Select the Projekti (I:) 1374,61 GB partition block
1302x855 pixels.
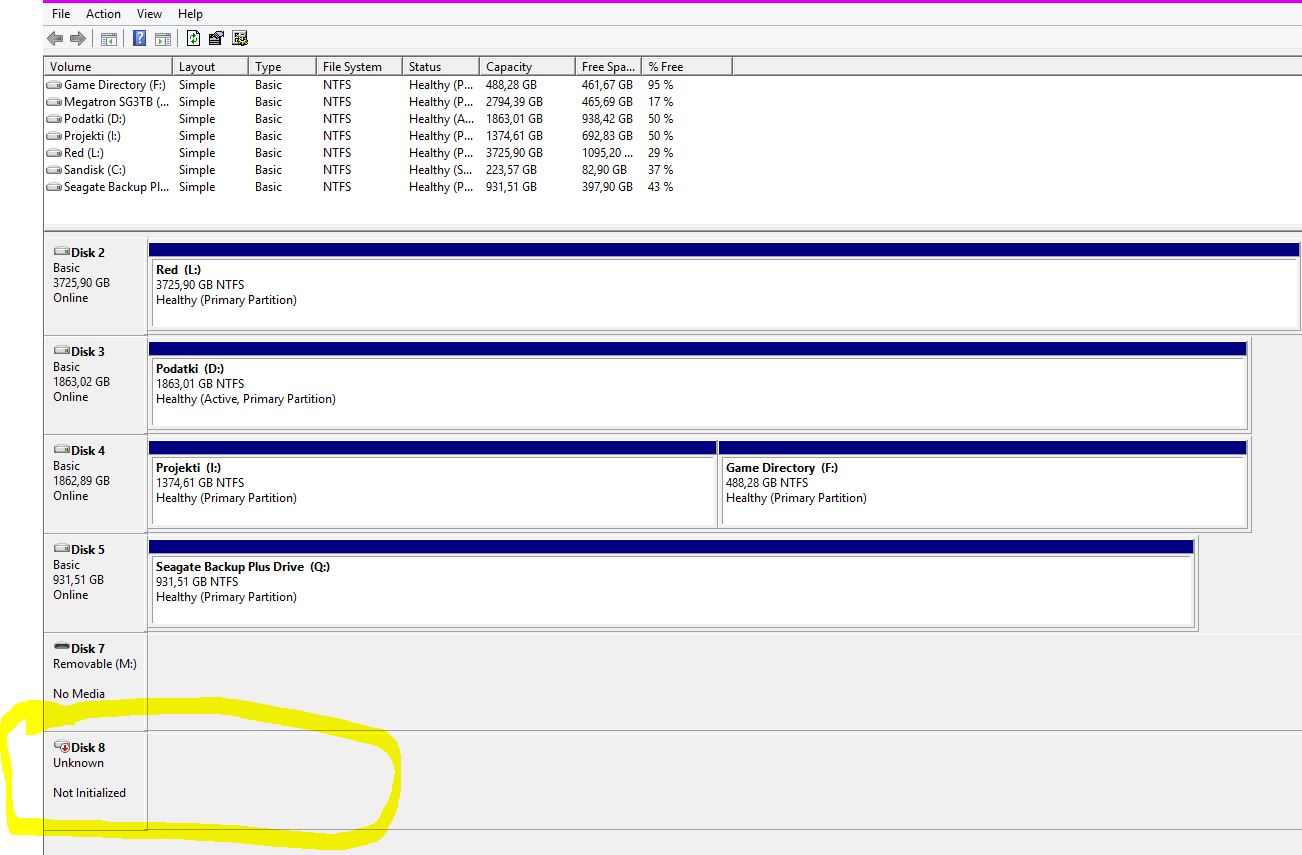pyautogui.click(x=432, y=483)
